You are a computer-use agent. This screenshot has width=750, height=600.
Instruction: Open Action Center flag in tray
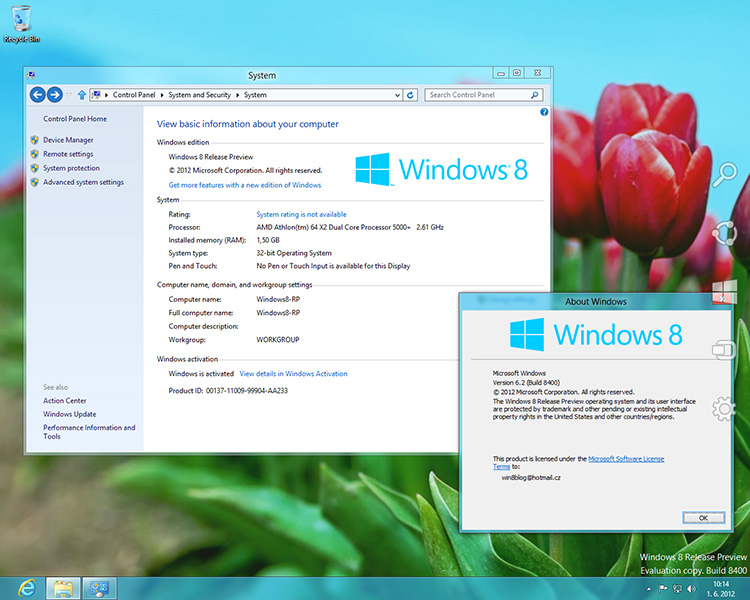(x=663, y=589)
